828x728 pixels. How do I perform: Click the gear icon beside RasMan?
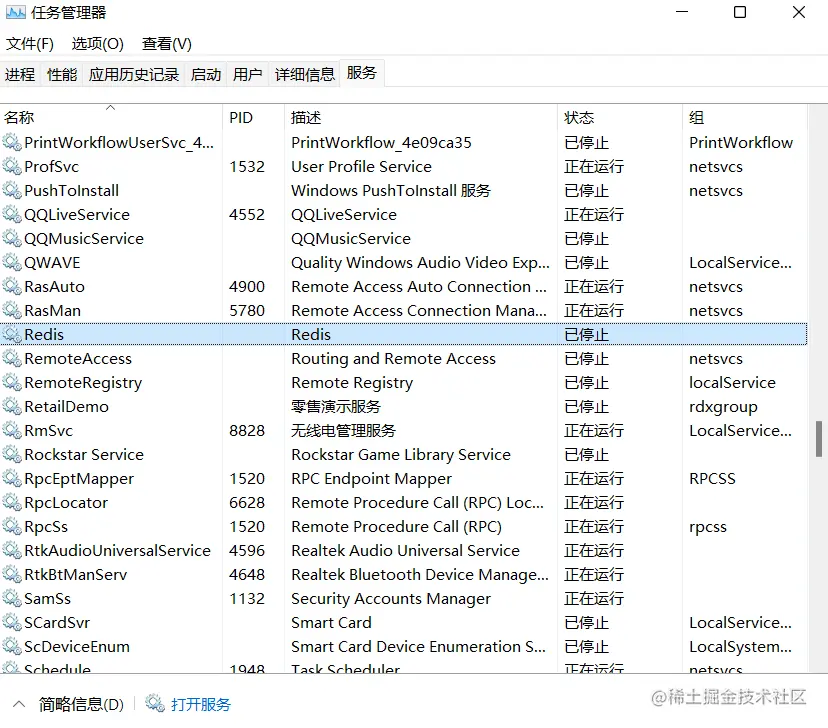[12, 310]
